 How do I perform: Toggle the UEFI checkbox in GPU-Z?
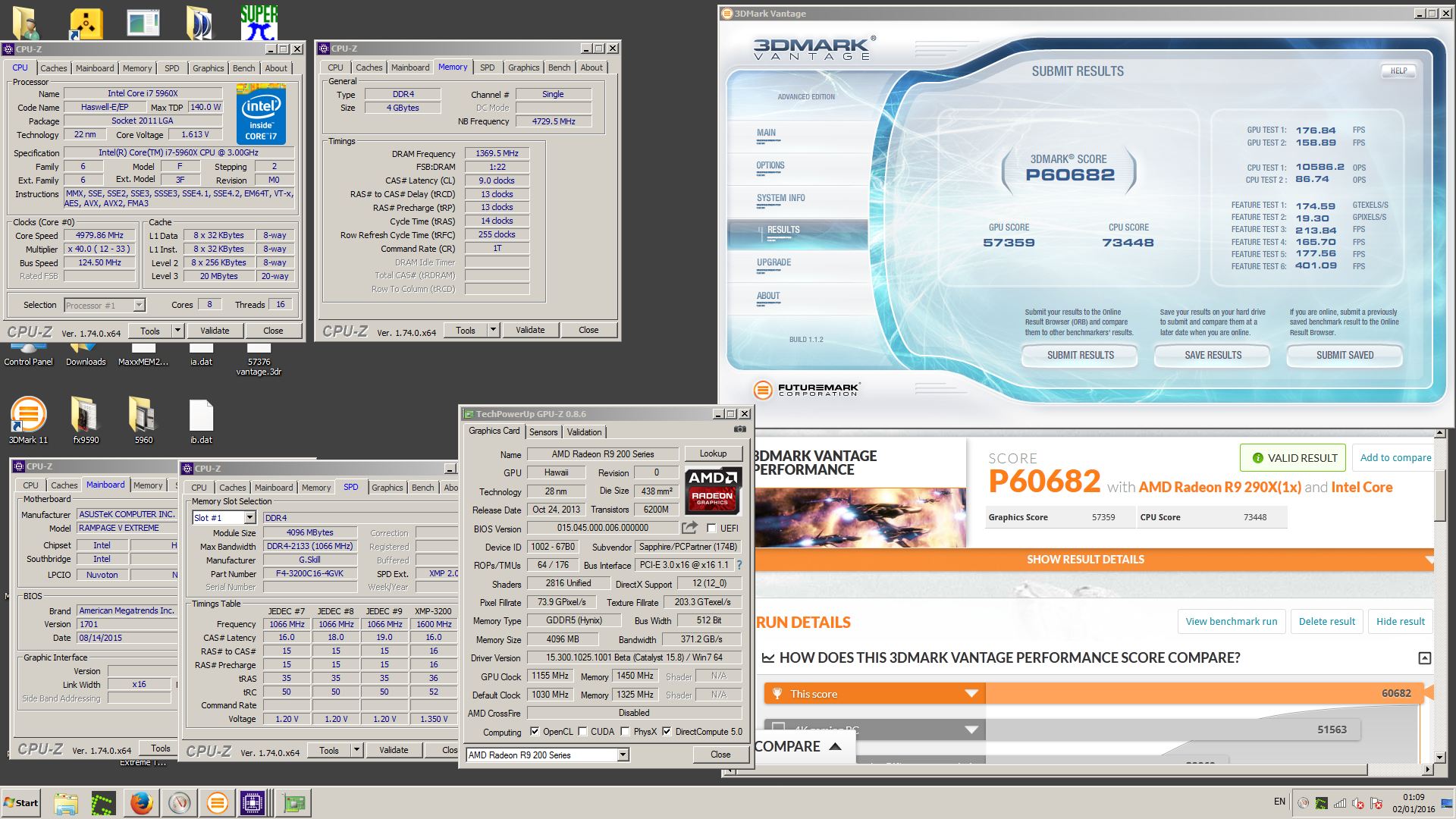pos(711,528)
